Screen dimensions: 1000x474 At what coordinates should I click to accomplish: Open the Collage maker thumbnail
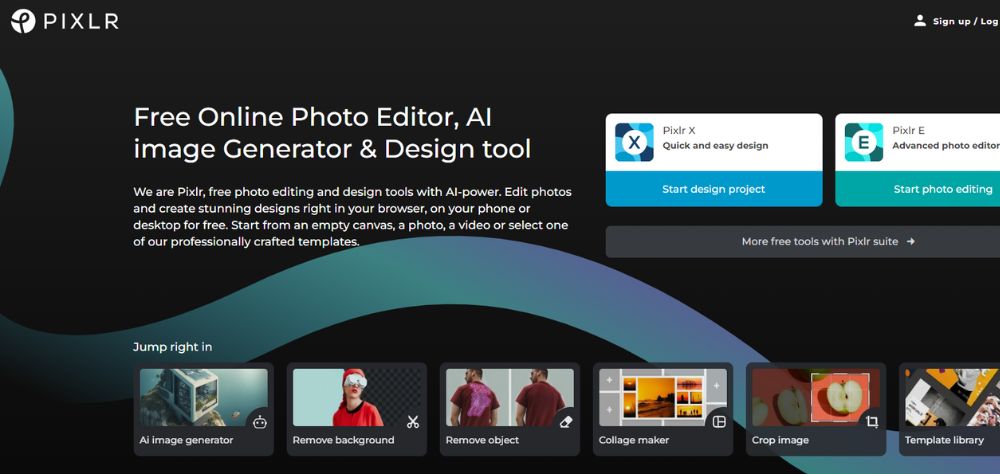663,397
